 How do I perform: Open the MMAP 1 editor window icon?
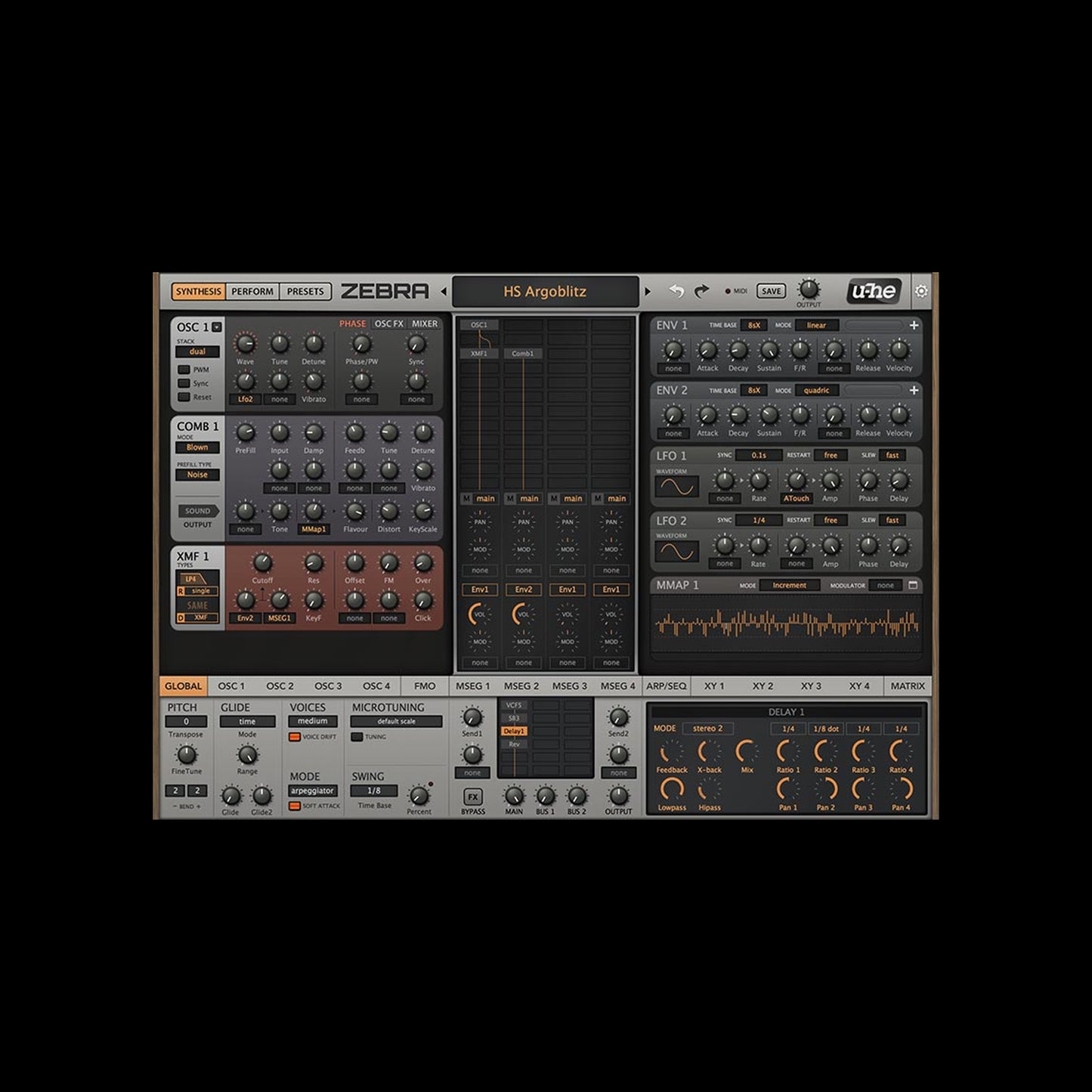point(913,585)
